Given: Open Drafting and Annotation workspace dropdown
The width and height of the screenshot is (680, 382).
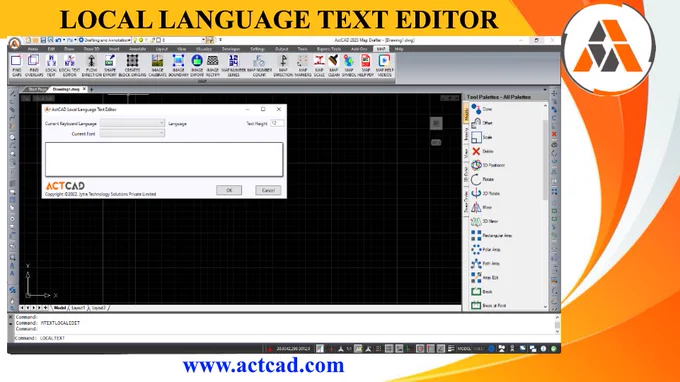Looking at the screenshot, I should 104,40.
